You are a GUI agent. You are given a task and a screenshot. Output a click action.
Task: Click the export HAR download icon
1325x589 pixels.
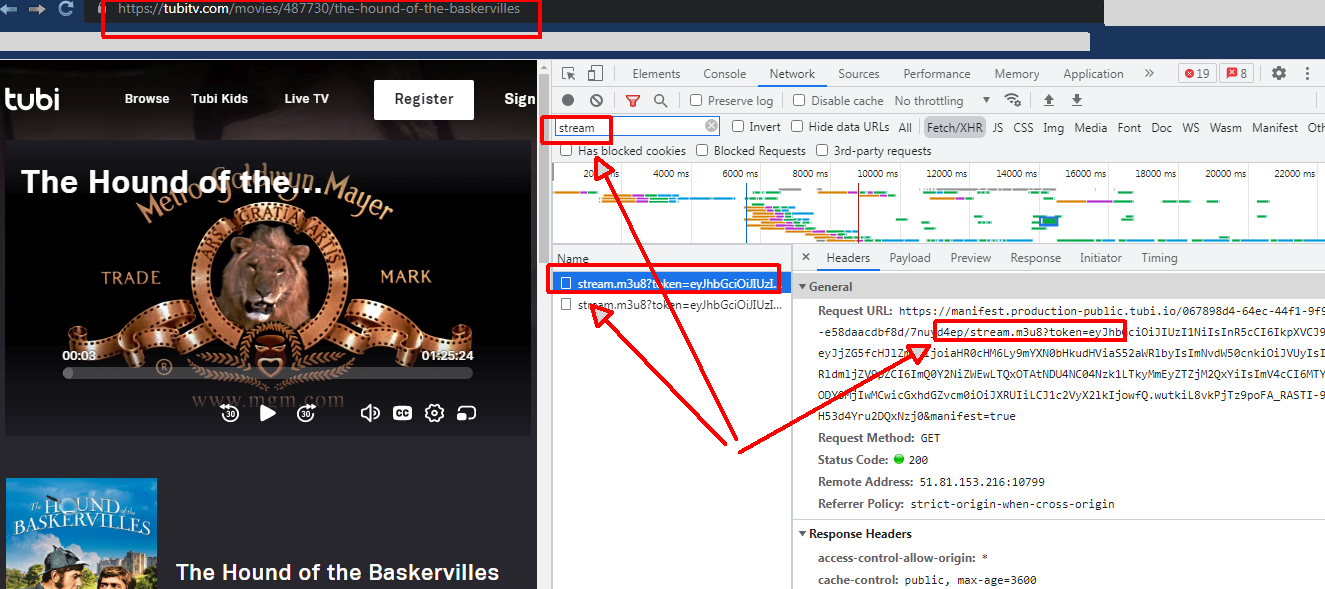(1077, 100)
